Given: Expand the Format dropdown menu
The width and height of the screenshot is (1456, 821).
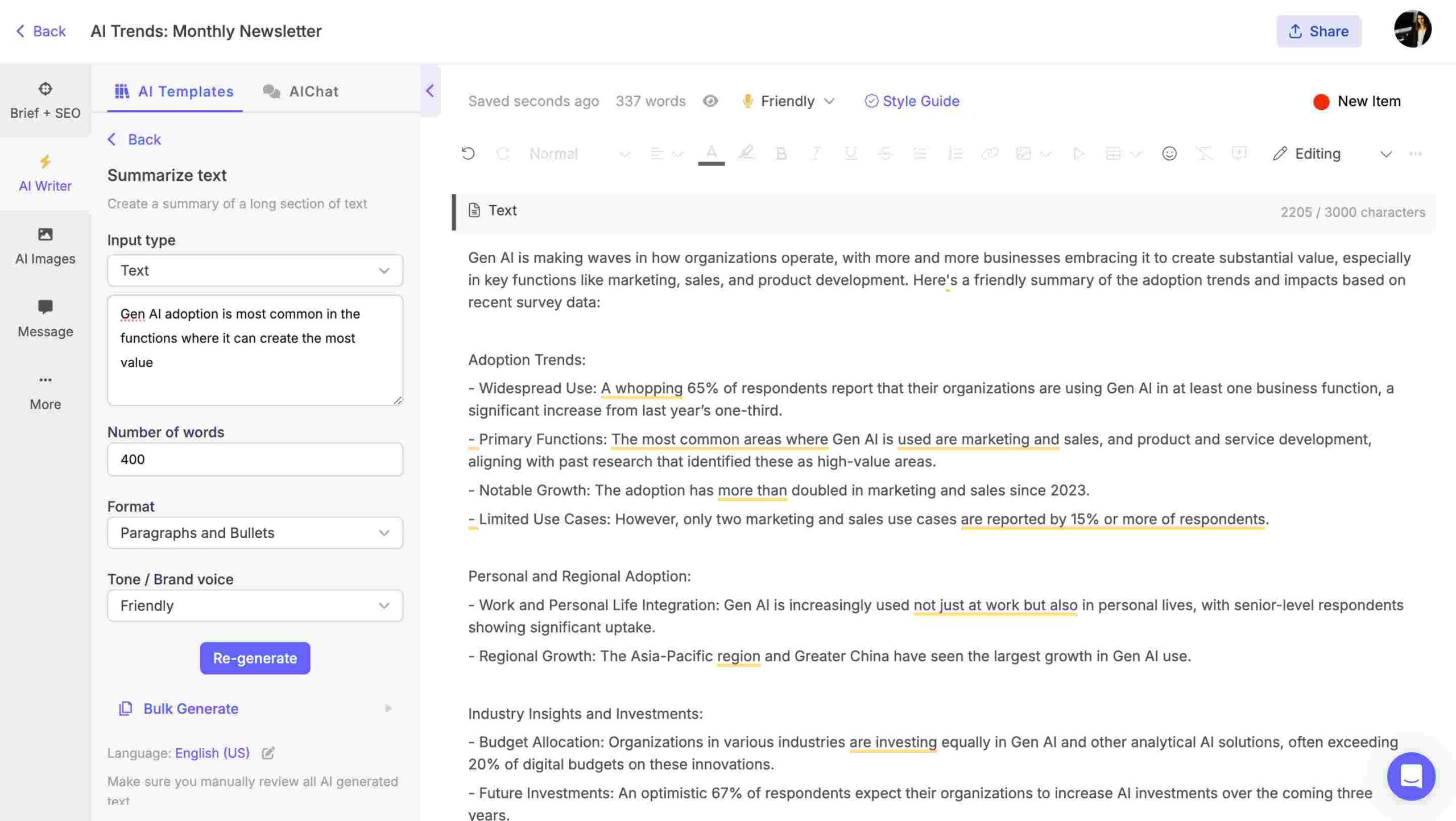Looking at the screenshot, I should pos(383,532).
